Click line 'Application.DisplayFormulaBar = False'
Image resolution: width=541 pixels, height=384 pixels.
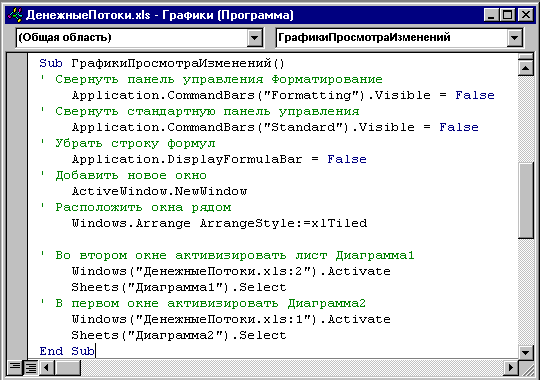coord(219,159)
